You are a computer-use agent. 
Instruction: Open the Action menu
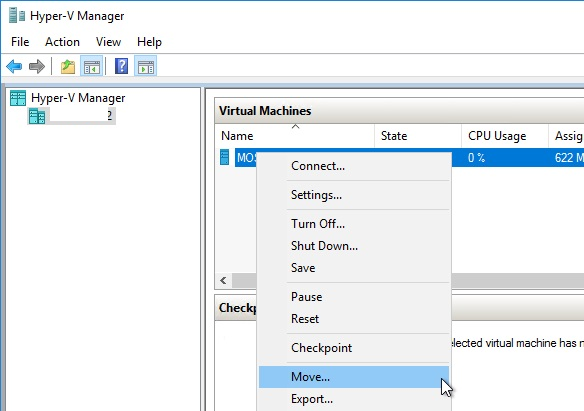tap(62, 42)
